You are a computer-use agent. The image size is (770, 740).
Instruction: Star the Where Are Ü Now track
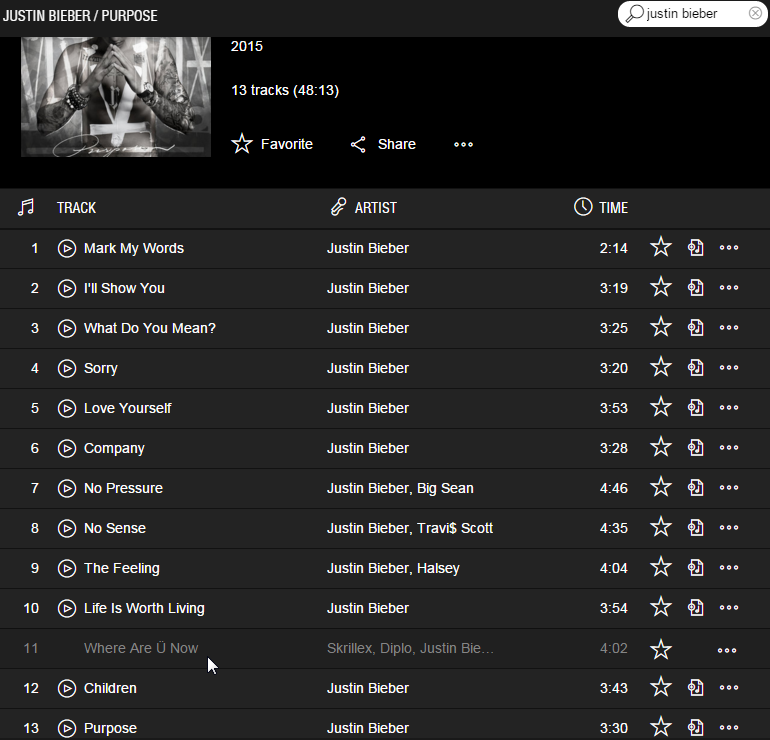click(661, 650)
